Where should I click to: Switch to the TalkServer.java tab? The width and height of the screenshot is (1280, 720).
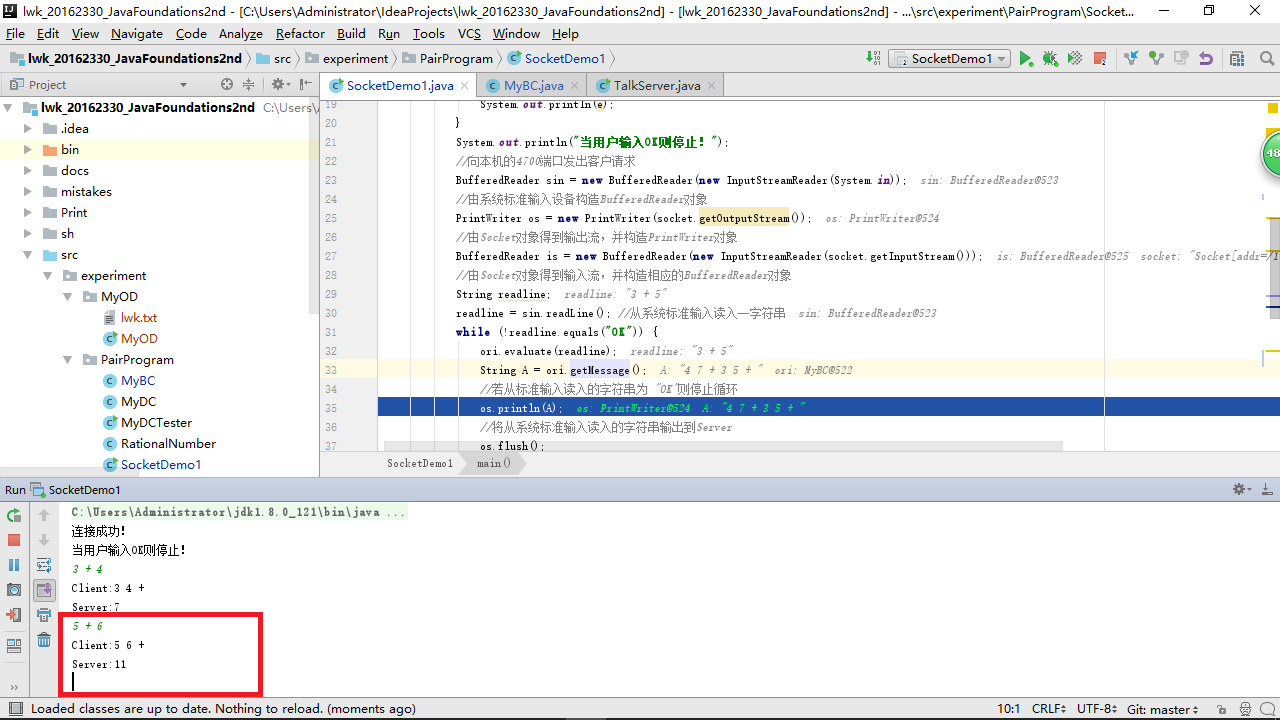click(657, 85)
